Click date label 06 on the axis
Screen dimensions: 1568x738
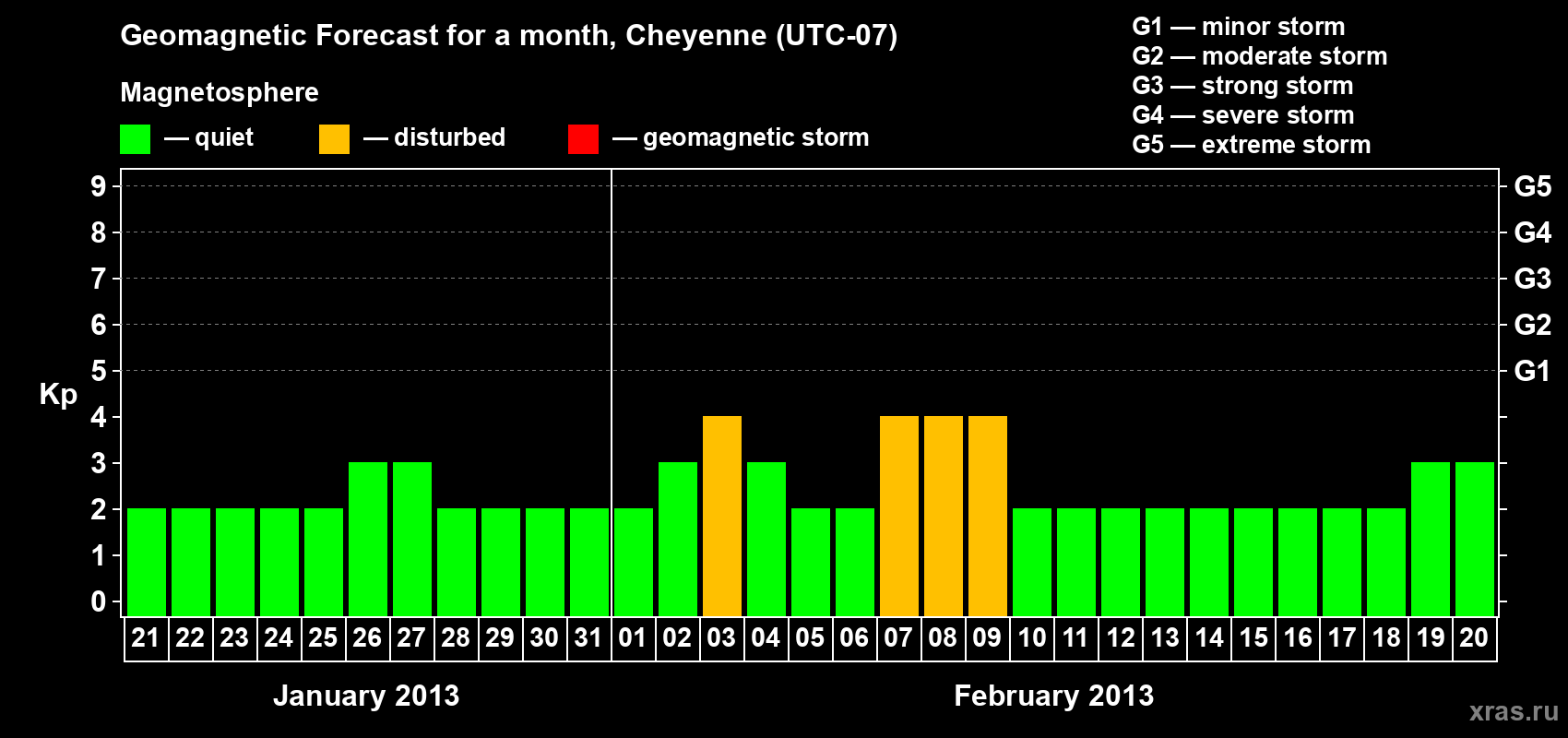(x=854, y=637)
